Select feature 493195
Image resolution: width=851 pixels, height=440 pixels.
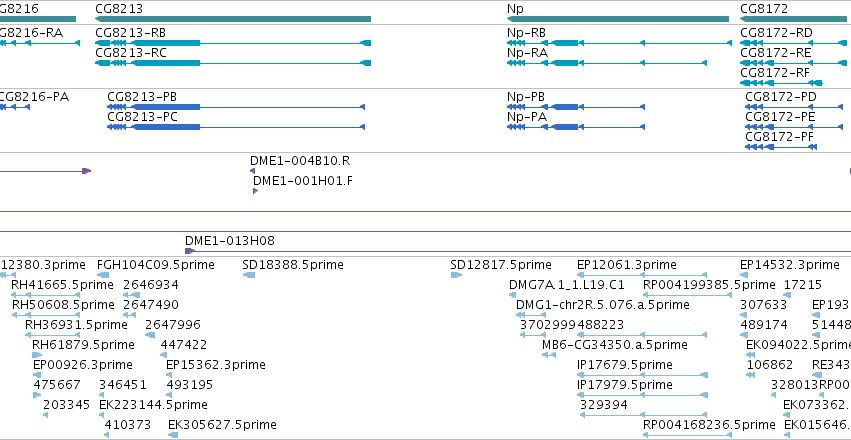pyautogui.click(x=169, y=395)
